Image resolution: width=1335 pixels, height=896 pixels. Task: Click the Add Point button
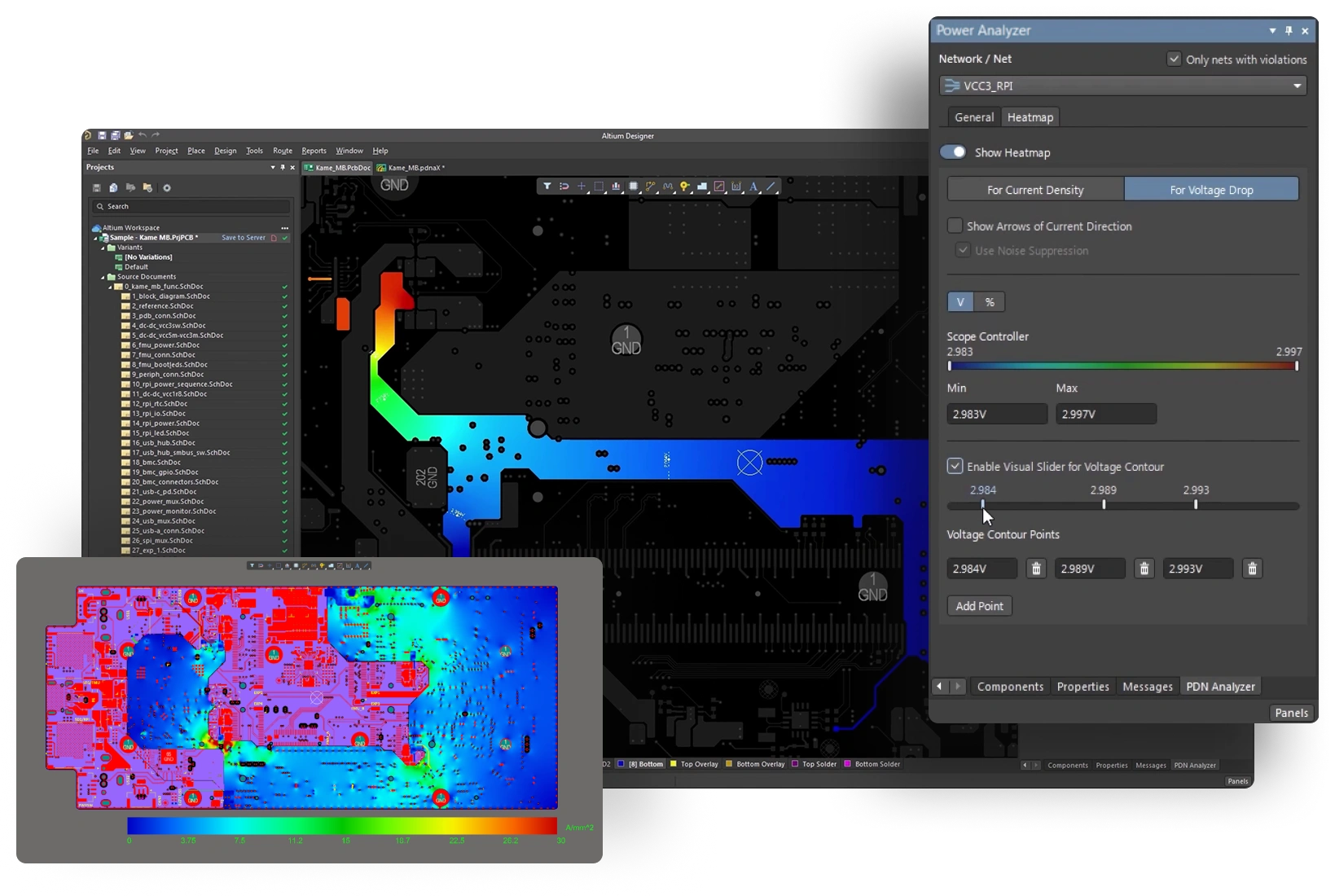point(979,606)
